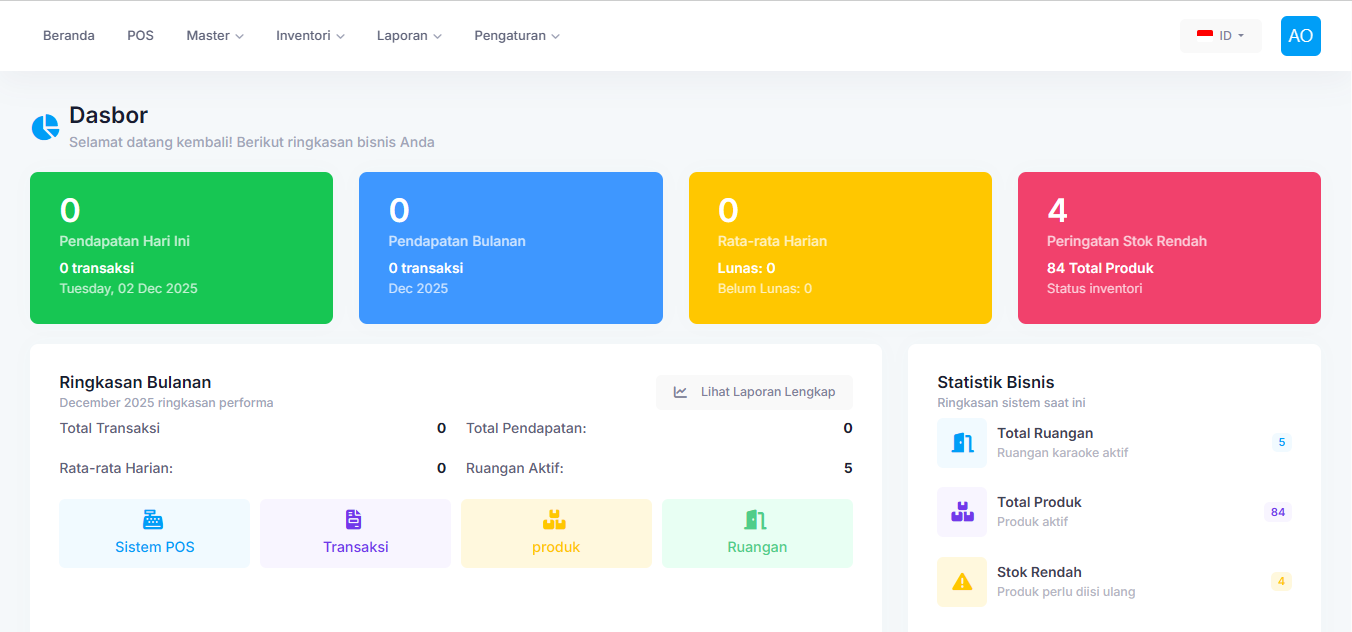Viewport: 1352px width, 632px height.
Task: Click the document icon in Transaksi tile
Action: (354, 519)
